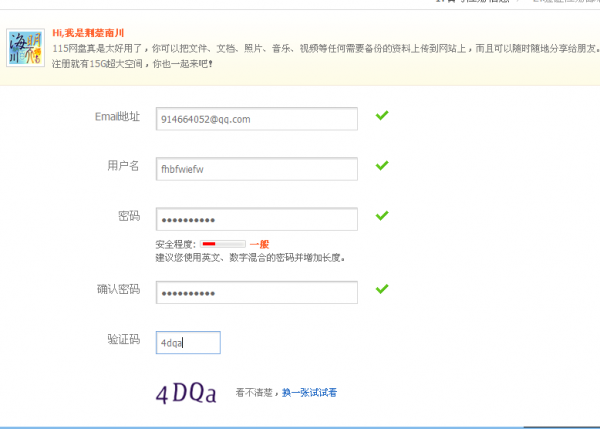Focus the username field containing fhbfwiefw
Image resolution: width=600 pixels, height=429 pixels.
pos(257,169)
